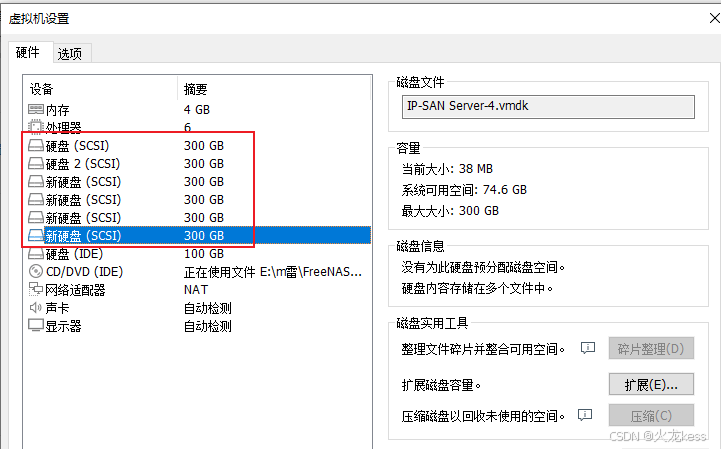Image resolution: width=721 pixels, height=449 pixels.
Task: Select the selected 新硬盘 (SCSI) row label
Action: tap(83, 236)
